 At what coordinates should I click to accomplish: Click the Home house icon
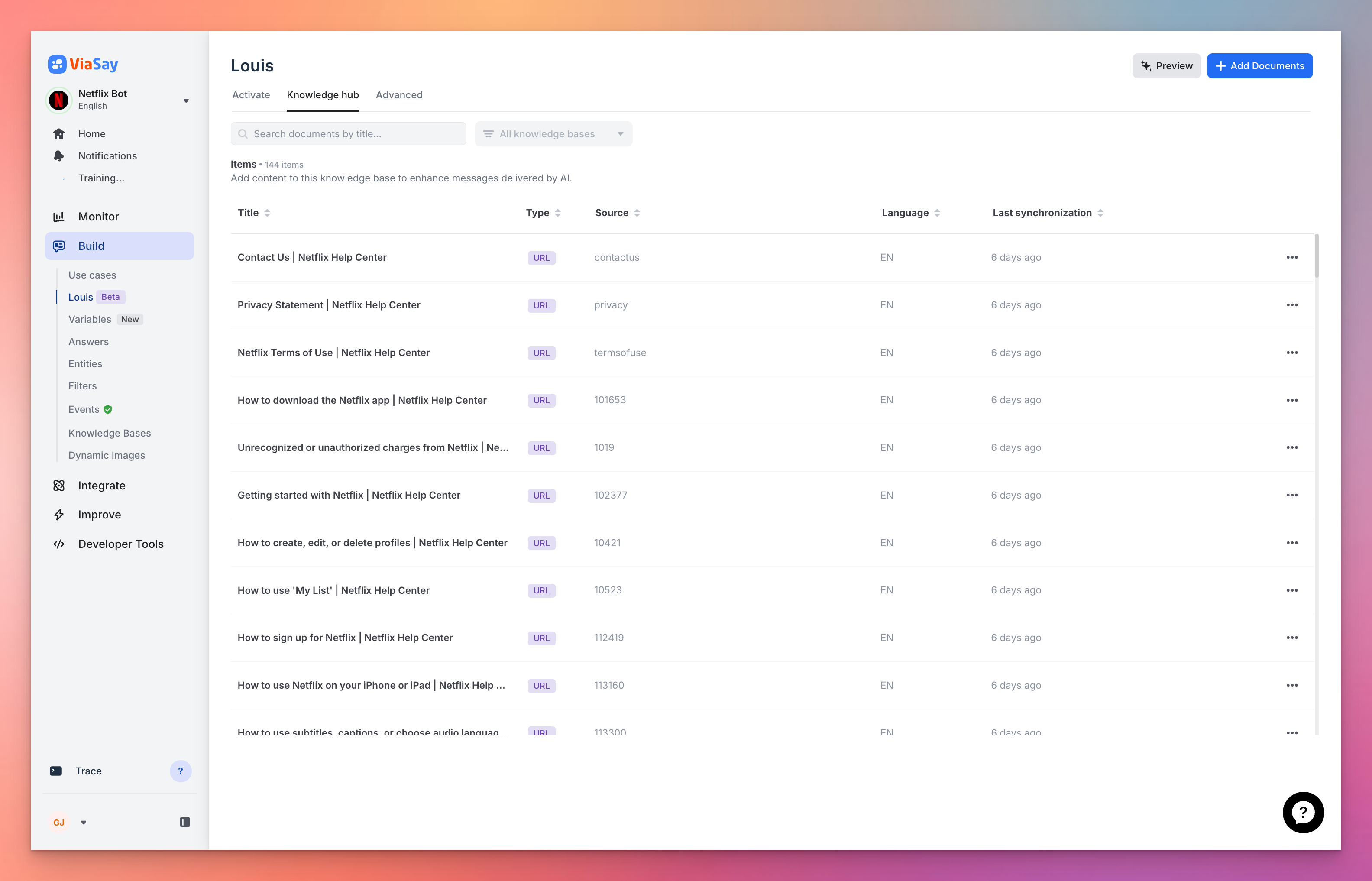point(59,134)
